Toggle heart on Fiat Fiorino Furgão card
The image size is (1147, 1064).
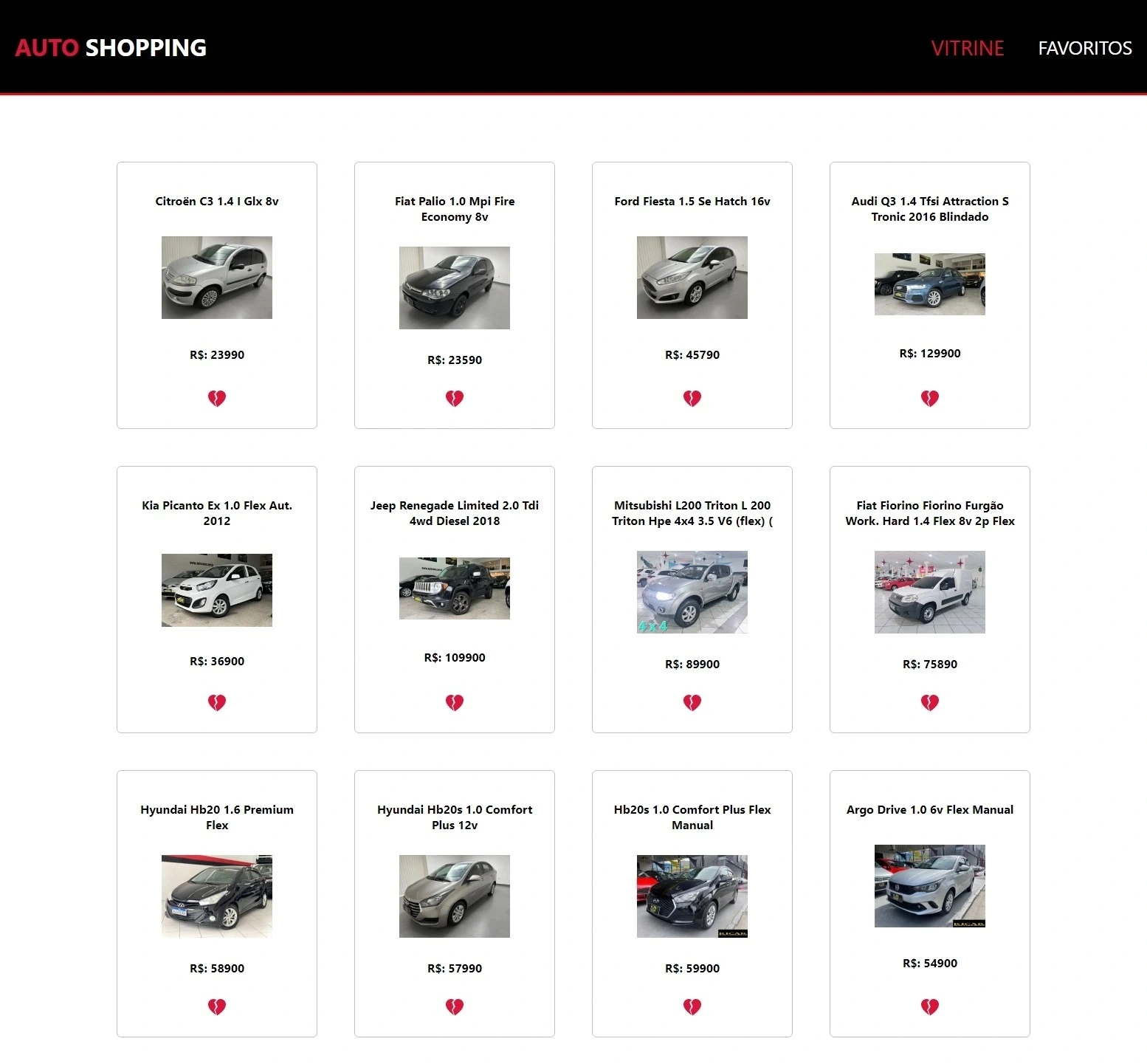click(x=930, y=703)
